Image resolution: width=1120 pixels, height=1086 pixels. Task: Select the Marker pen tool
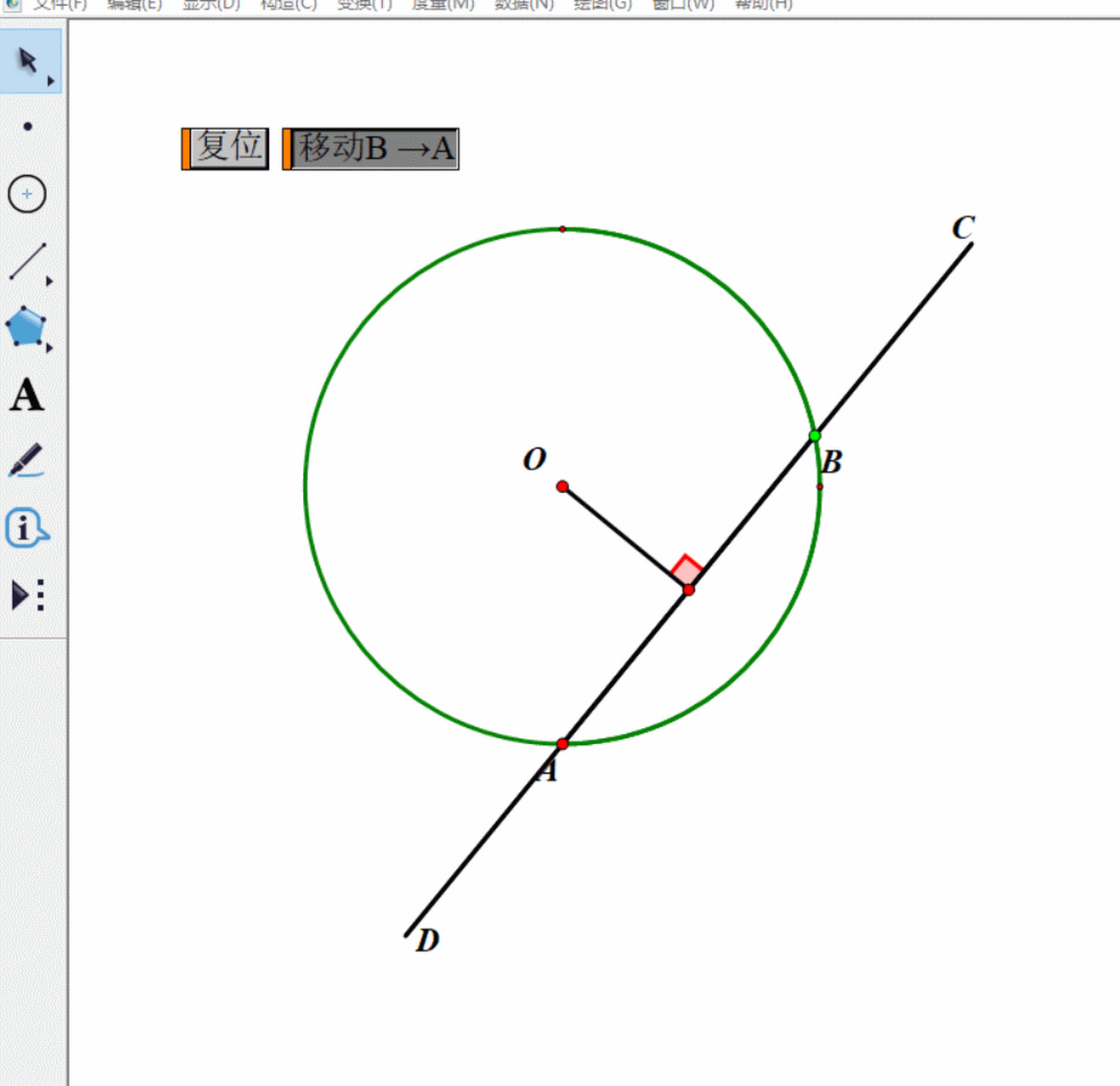(x=26, y=460)
